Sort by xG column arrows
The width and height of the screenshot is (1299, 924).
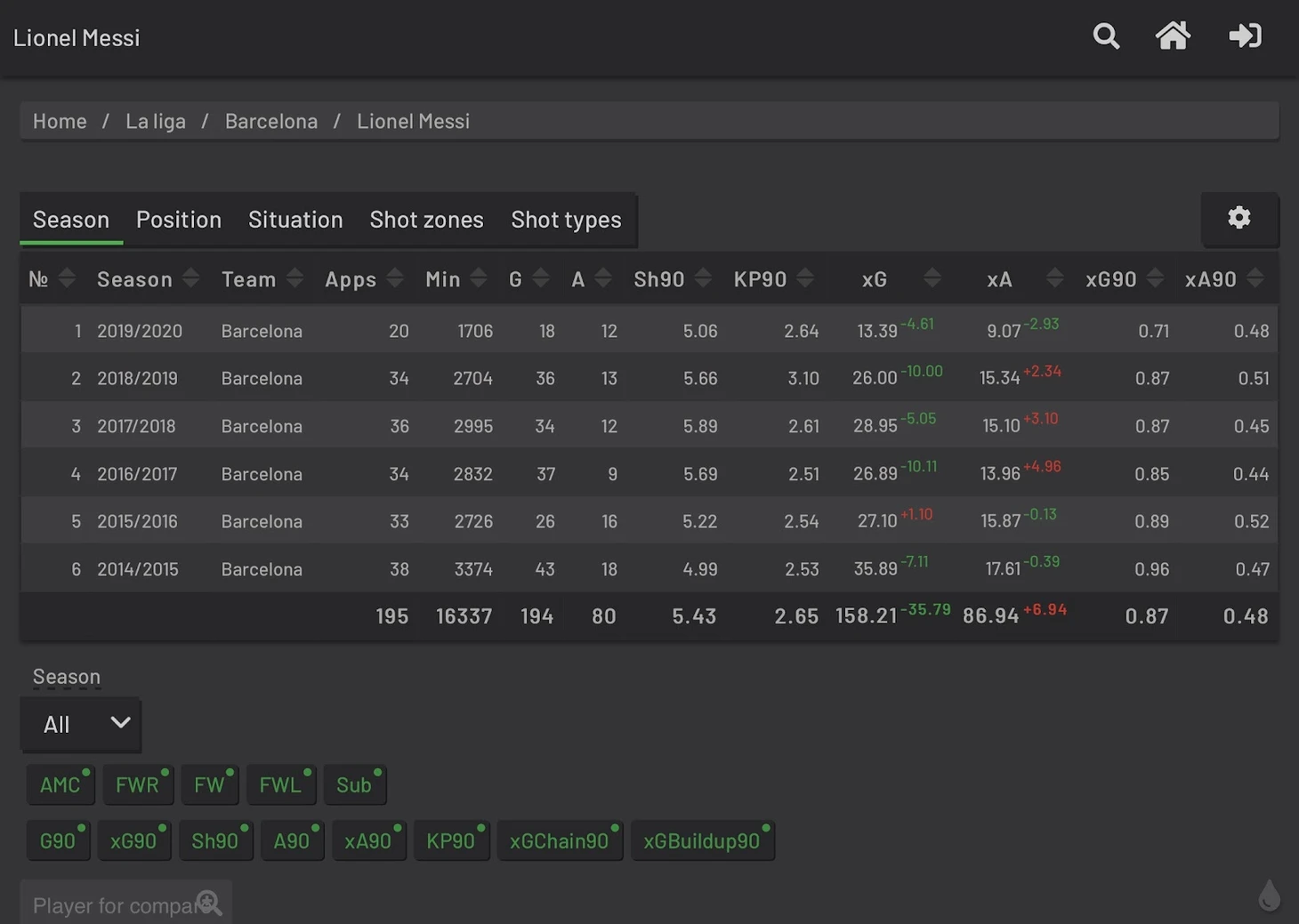[932, 278]
